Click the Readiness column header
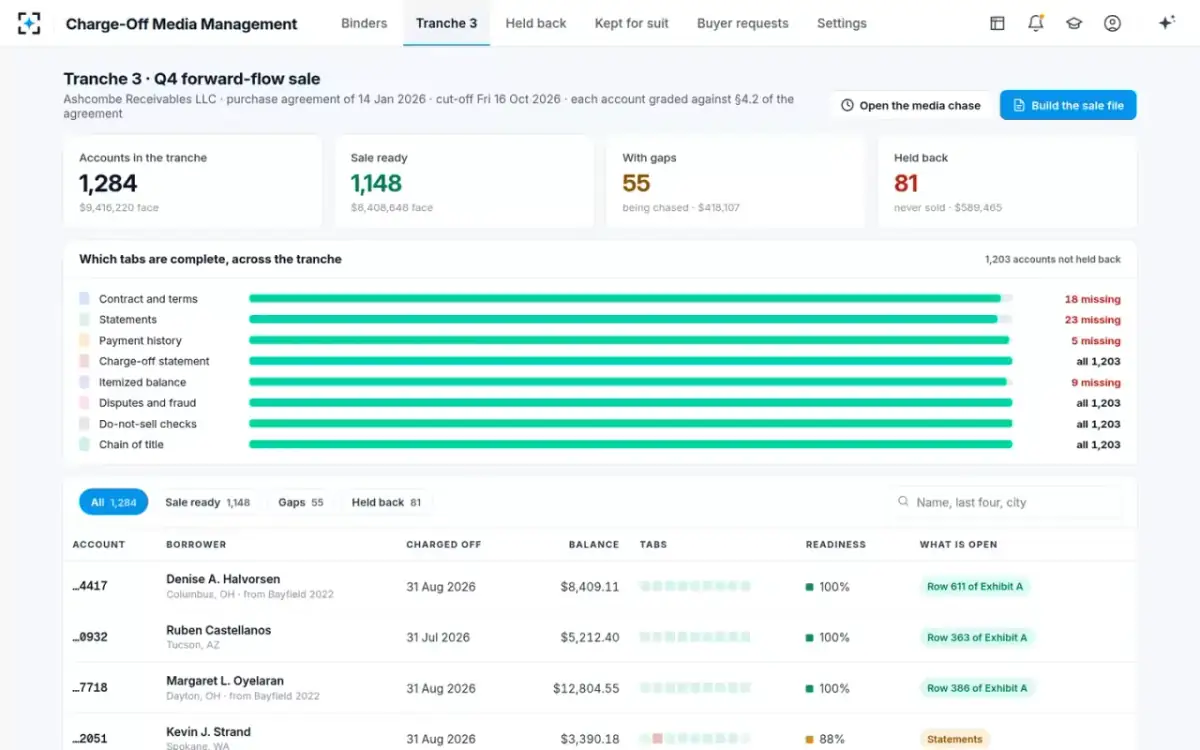Image resolution: width=1200 pixels, height=750 pixels. pyautogui.click(x=835, y=545)
